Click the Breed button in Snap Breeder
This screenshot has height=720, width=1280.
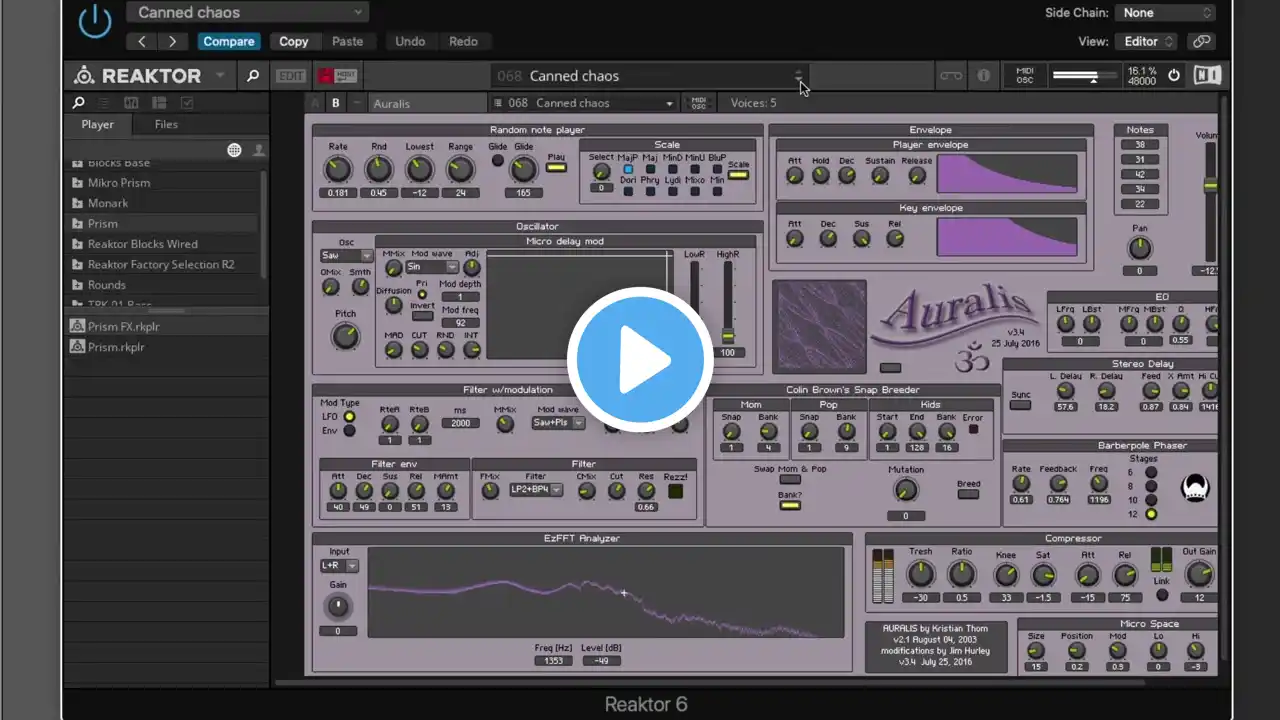click(968, 495)
